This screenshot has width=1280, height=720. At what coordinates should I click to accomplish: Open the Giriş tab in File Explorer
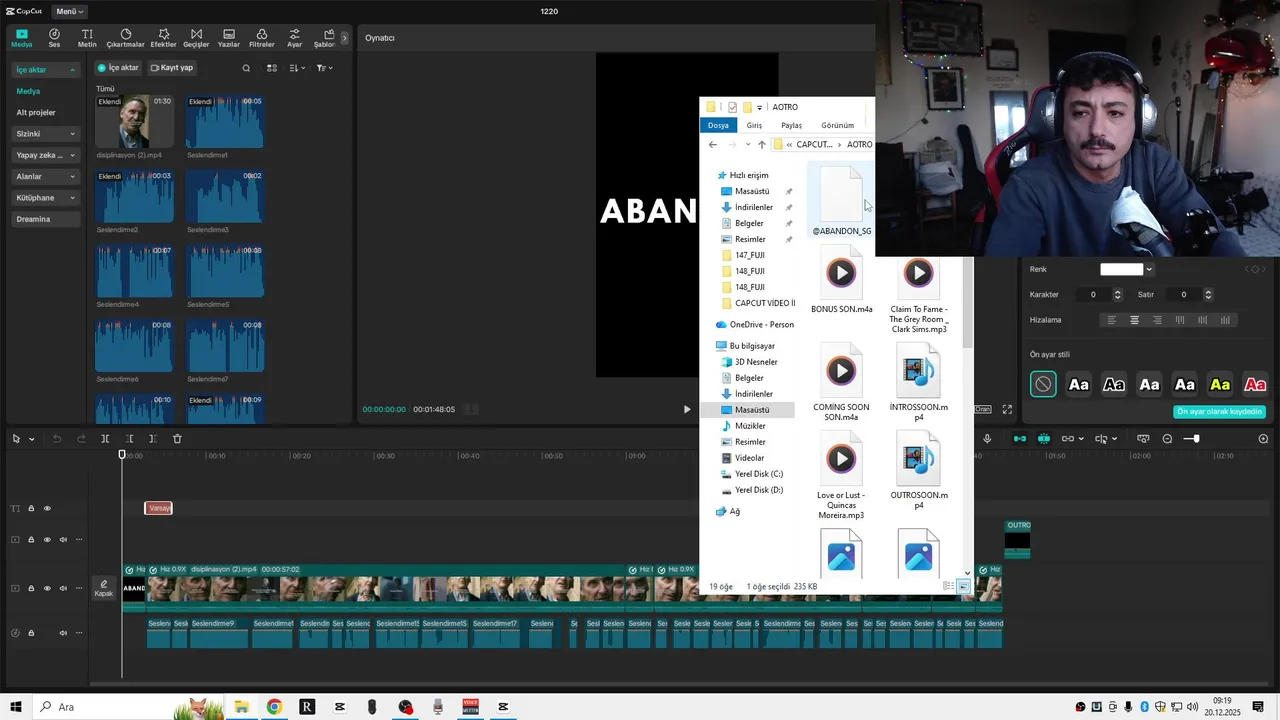pyautogui.click(x=754, y=125)
